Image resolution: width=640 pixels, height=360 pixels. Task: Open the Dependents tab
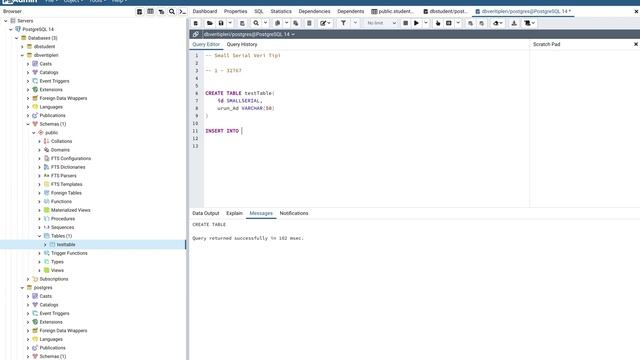point(351,11)
